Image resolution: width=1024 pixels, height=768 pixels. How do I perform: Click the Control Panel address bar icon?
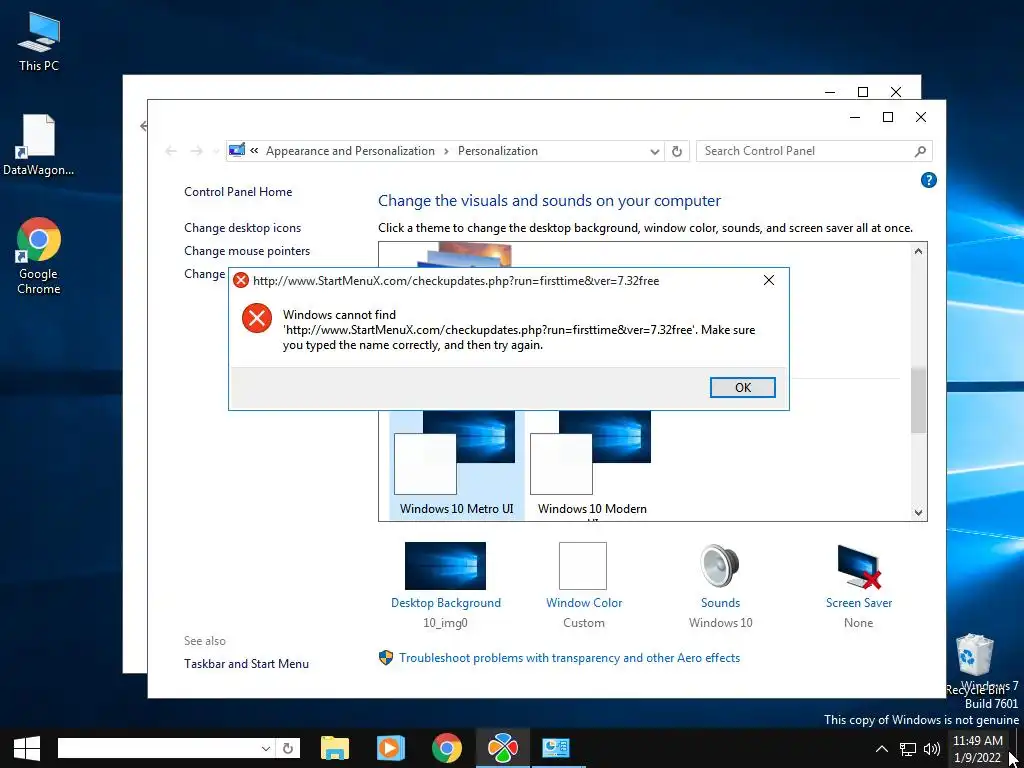point(237,150)
